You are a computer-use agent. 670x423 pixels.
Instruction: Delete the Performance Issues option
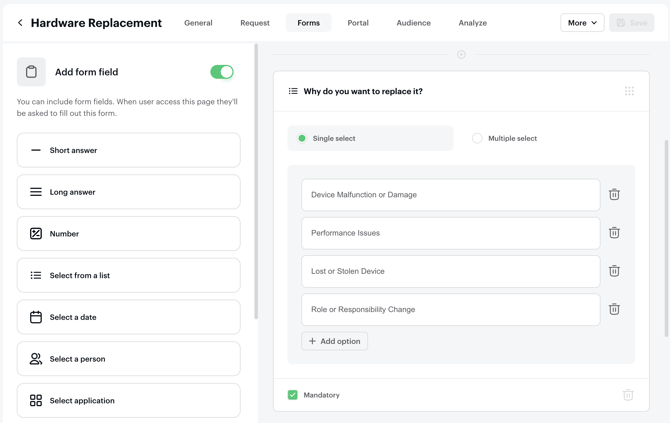pyautogui.click(x=614, y=233)
